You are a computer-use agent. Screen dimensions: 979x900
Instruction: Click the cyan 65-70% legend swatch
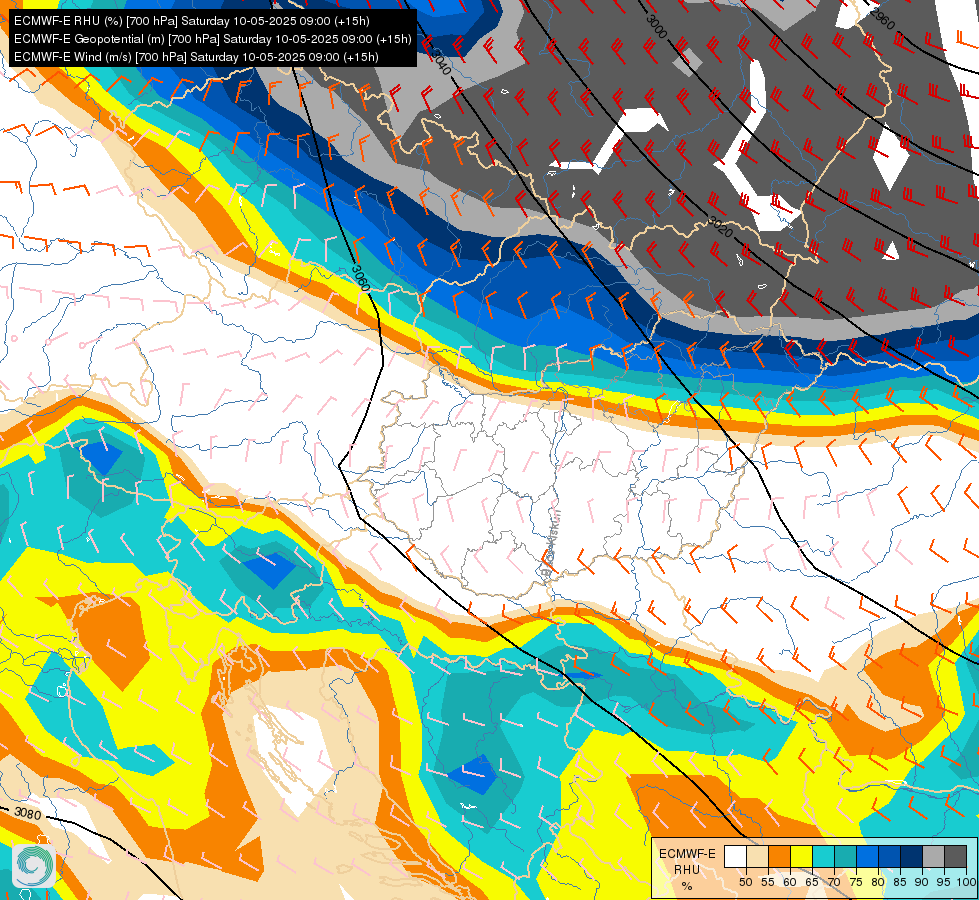(x=824, y=856)
